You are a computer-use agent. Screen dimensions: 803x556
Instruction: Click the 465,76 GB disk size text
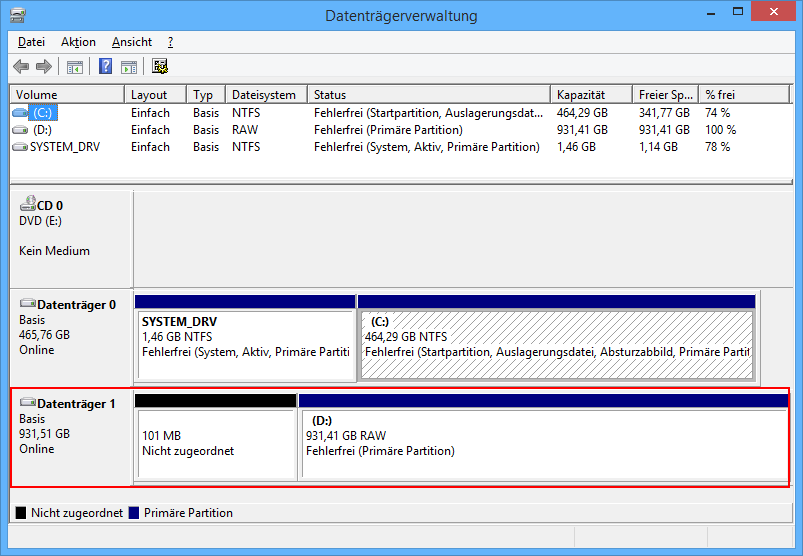point(45,335)
